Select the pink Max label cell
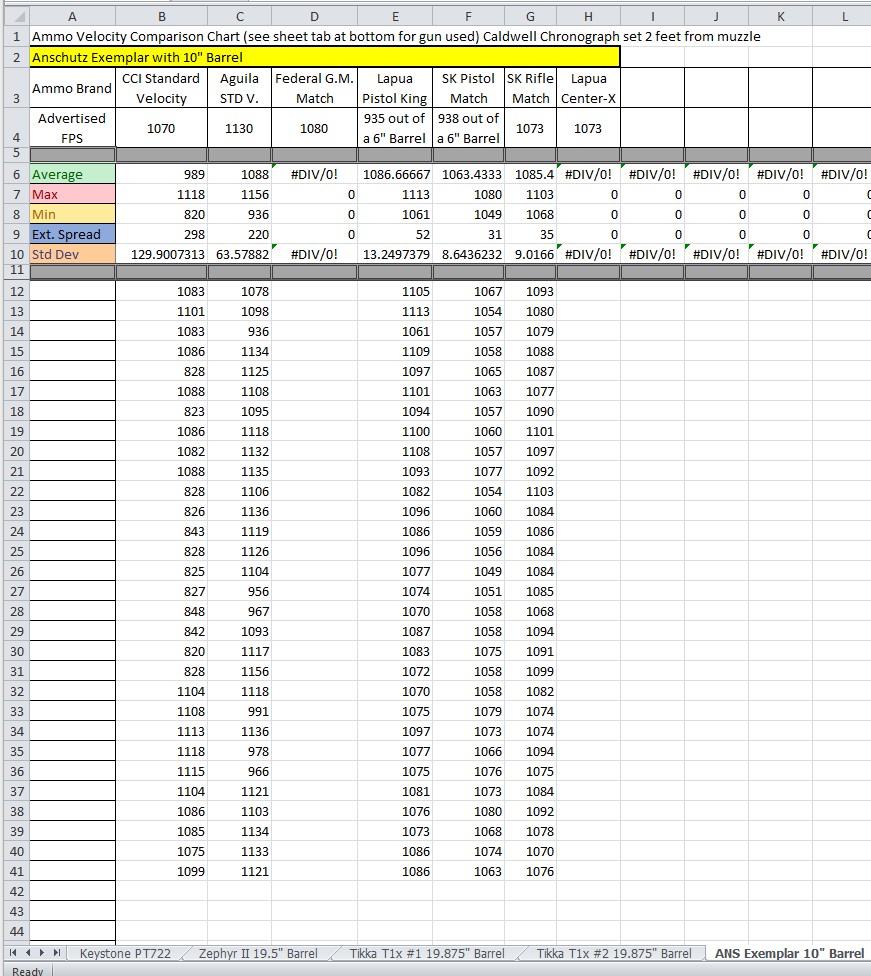 (x=72, y=195)
